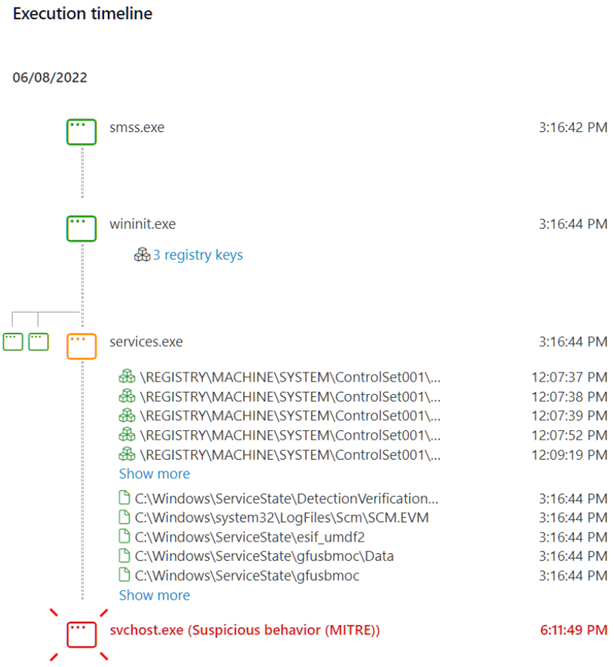Click registry icon for 12:07:39 PM entry

coord(127,415)
